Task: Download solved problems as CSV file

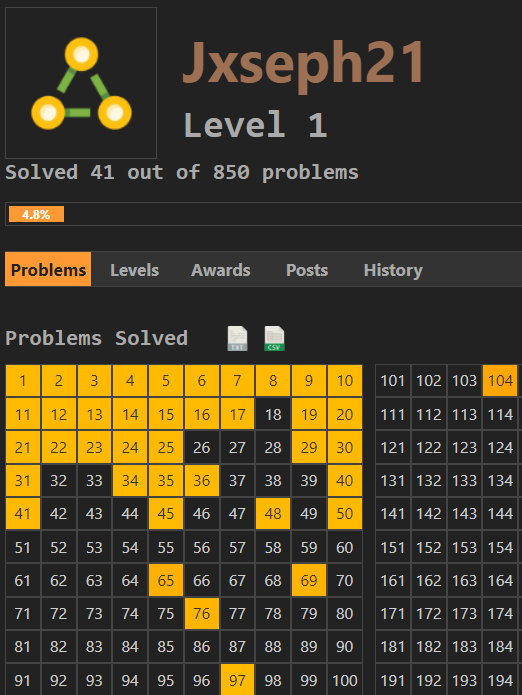Action: (274, 339)
